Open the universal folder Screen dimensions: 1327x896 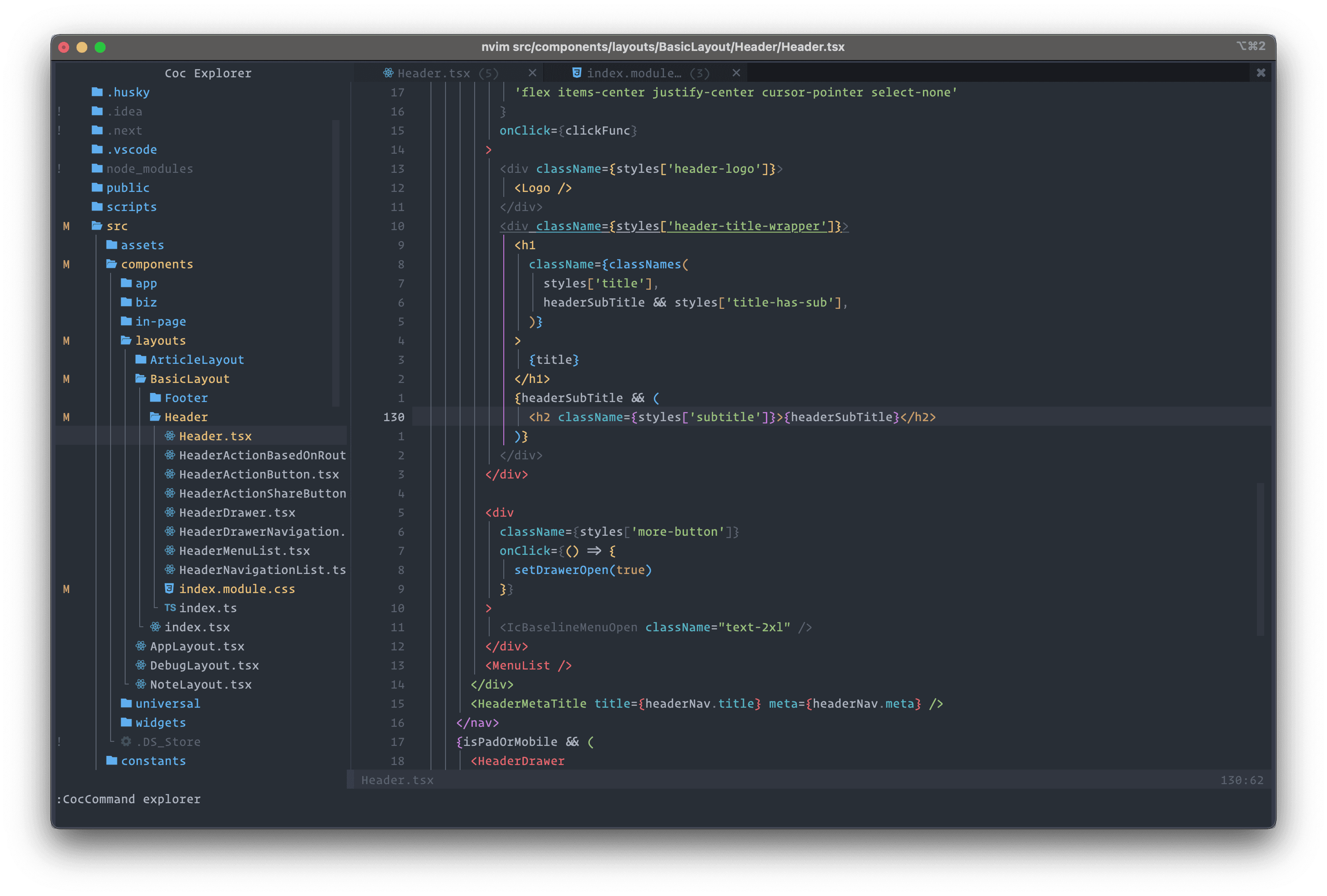click(x=153, y=703)
